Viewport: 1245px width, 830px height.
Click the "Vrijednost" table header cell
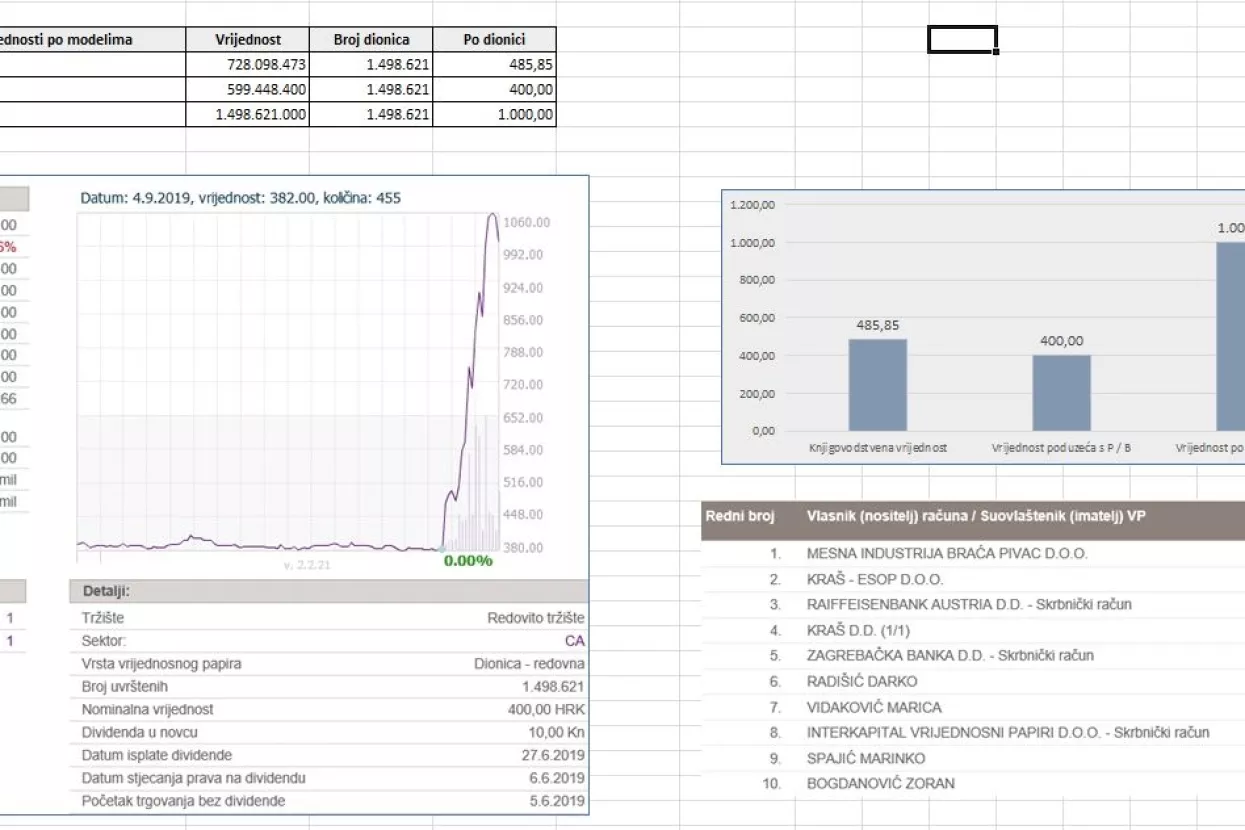tap(247, 40)
